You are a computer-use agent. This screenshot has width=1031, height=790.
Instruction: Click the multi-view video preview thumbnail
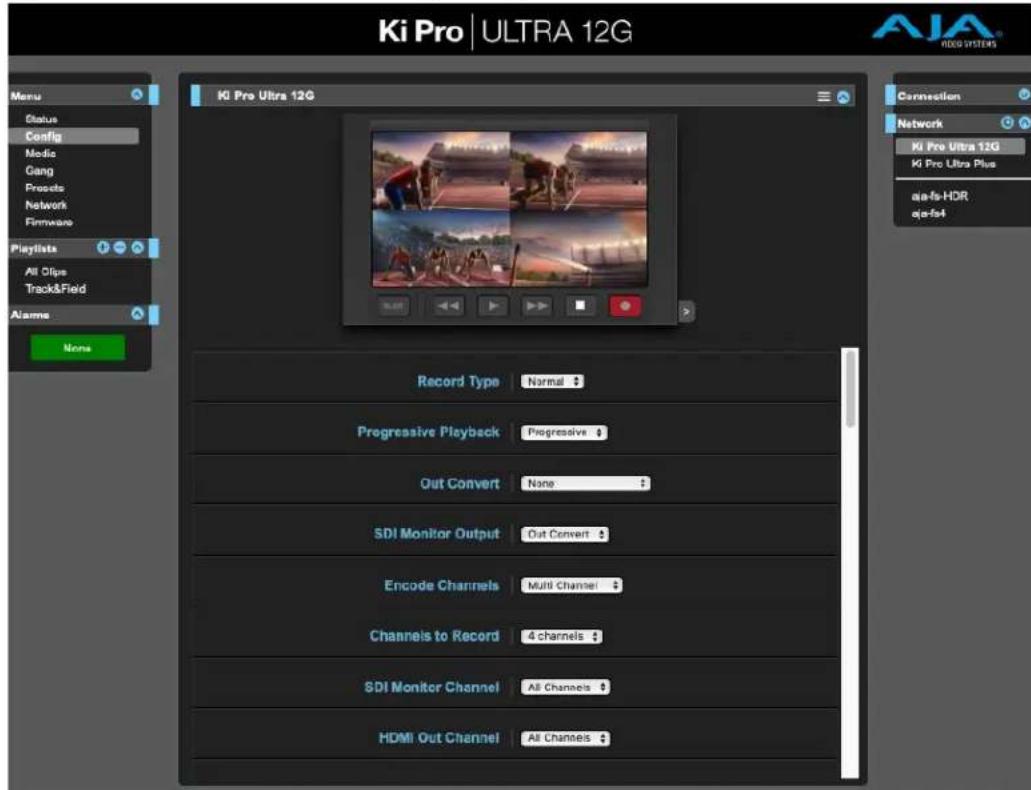(510, 209)
